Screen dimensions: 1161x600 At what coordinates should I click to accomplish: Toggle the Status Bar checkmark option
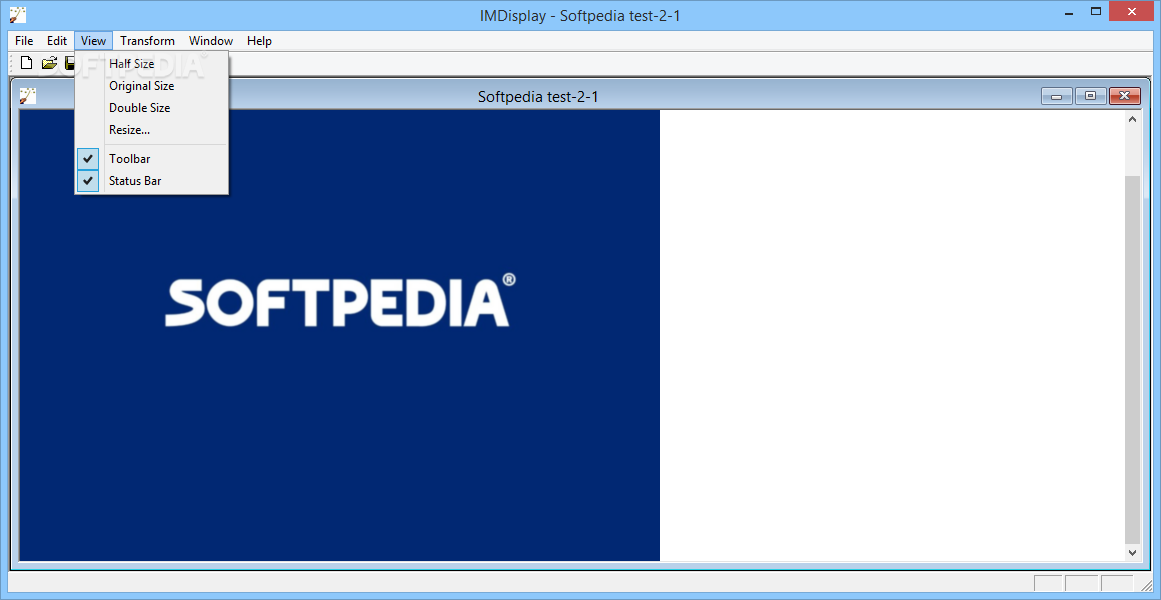pos(152,180)
